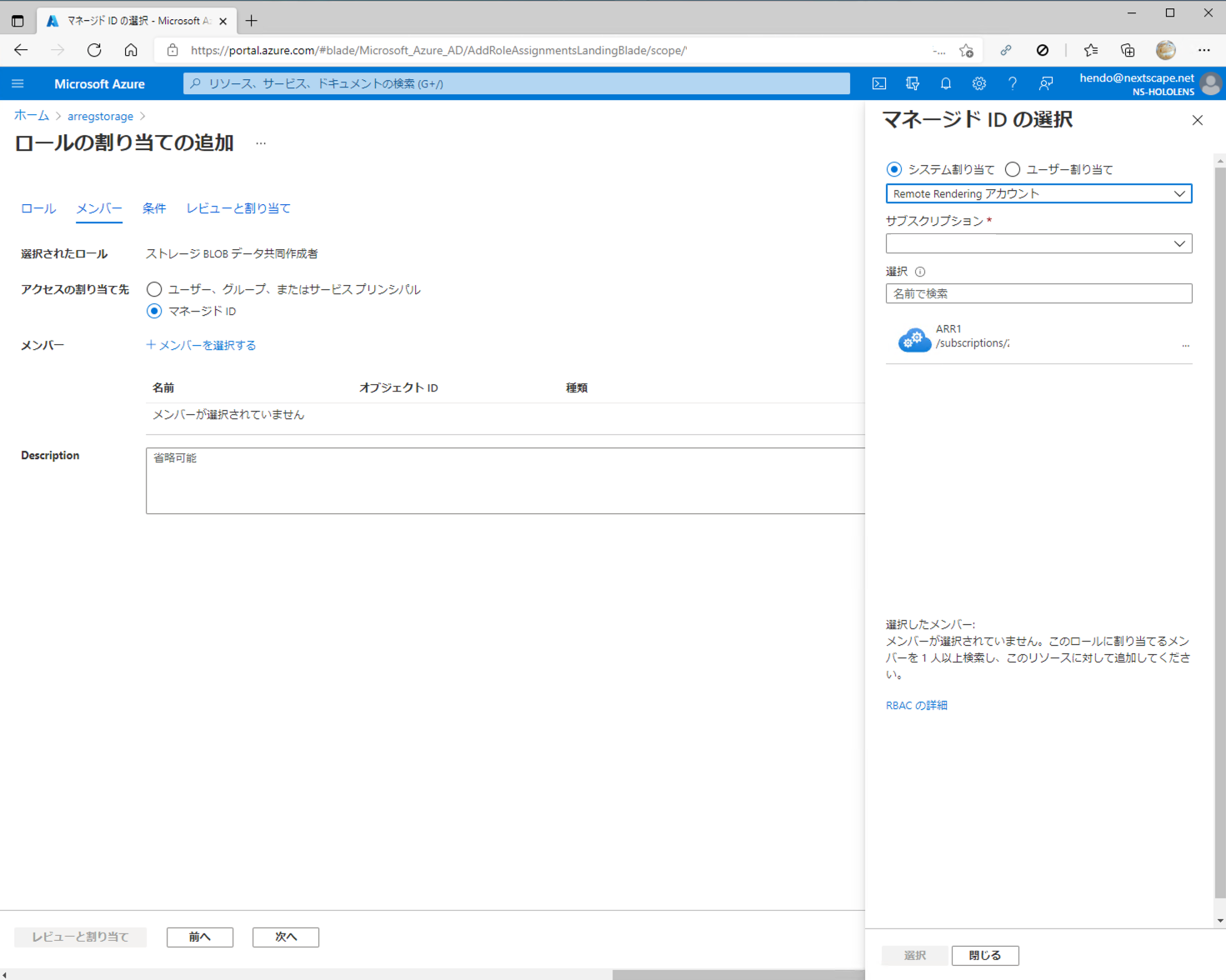View site information lock icon
This screenshot has width=1226, height=980.
(x=173, y=50)
